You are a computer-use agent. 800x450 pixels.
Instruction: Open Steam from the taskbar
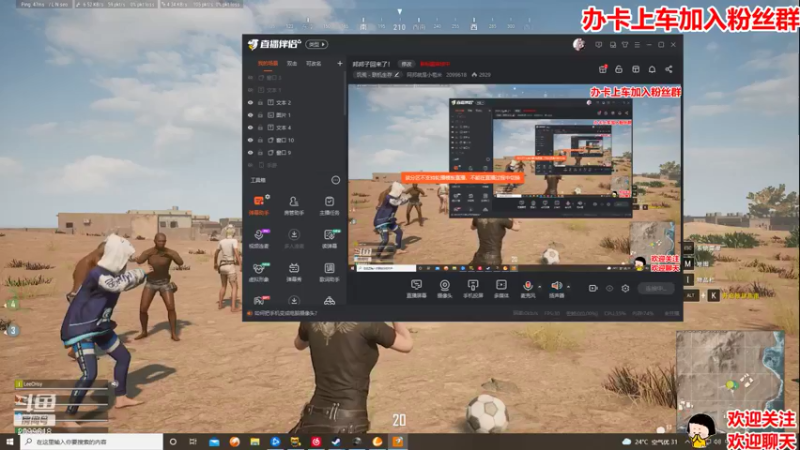click(336, 442)
